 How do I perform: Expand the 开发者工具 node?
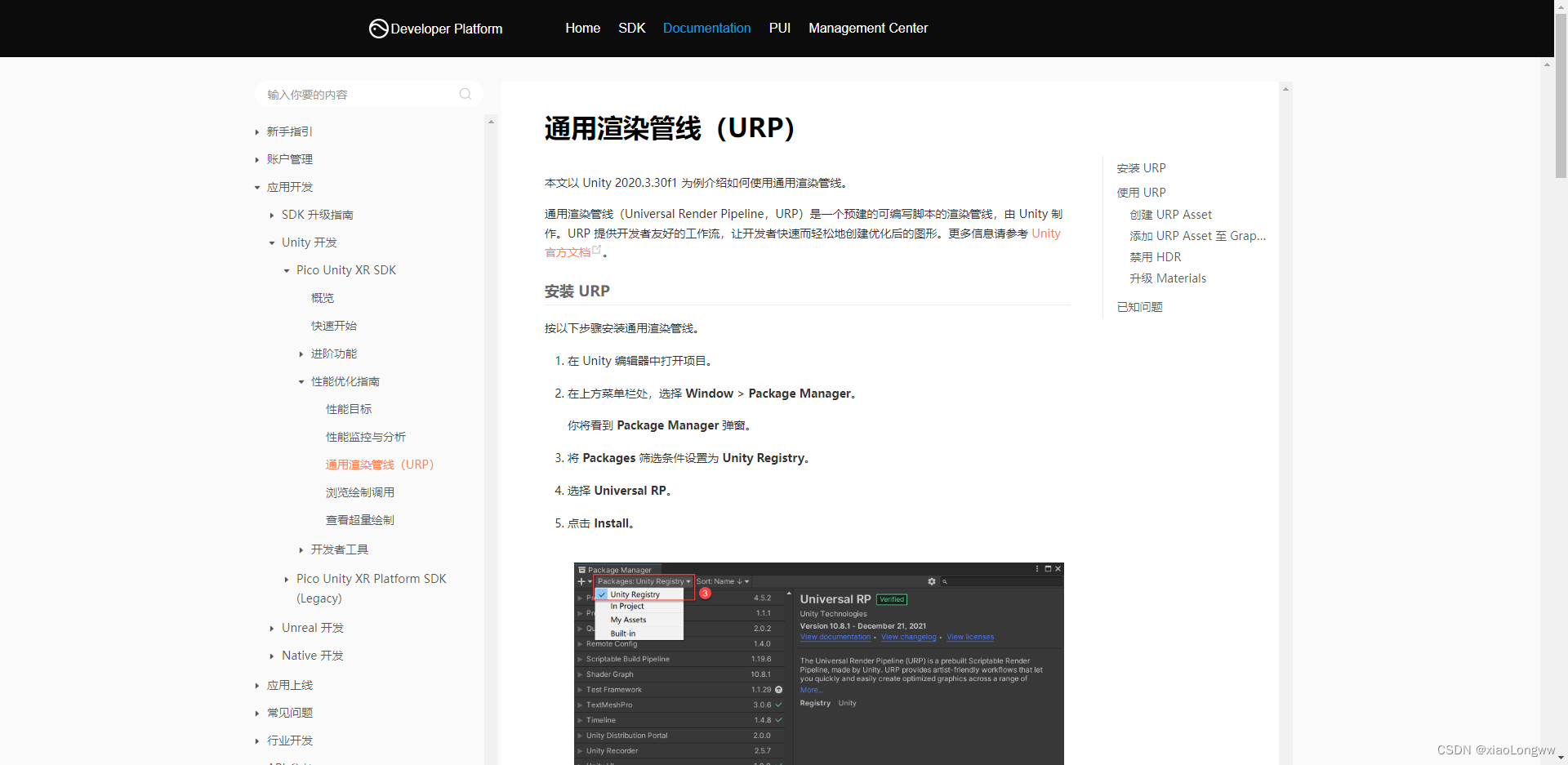(301, 550)
